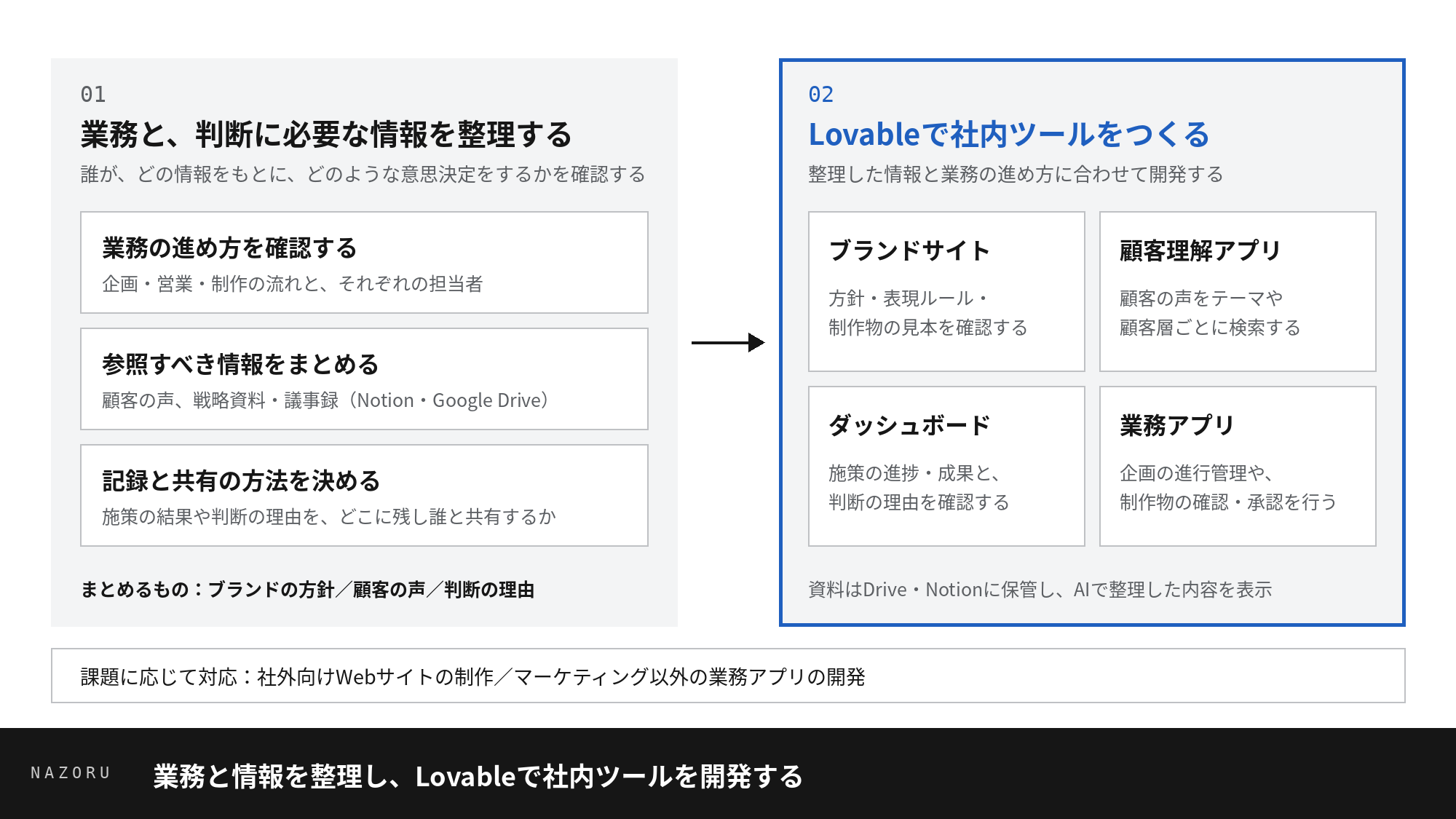Click the NAZORU logo text in footer
This screenshot has height=819, width=1456.
tap(71, 773)
